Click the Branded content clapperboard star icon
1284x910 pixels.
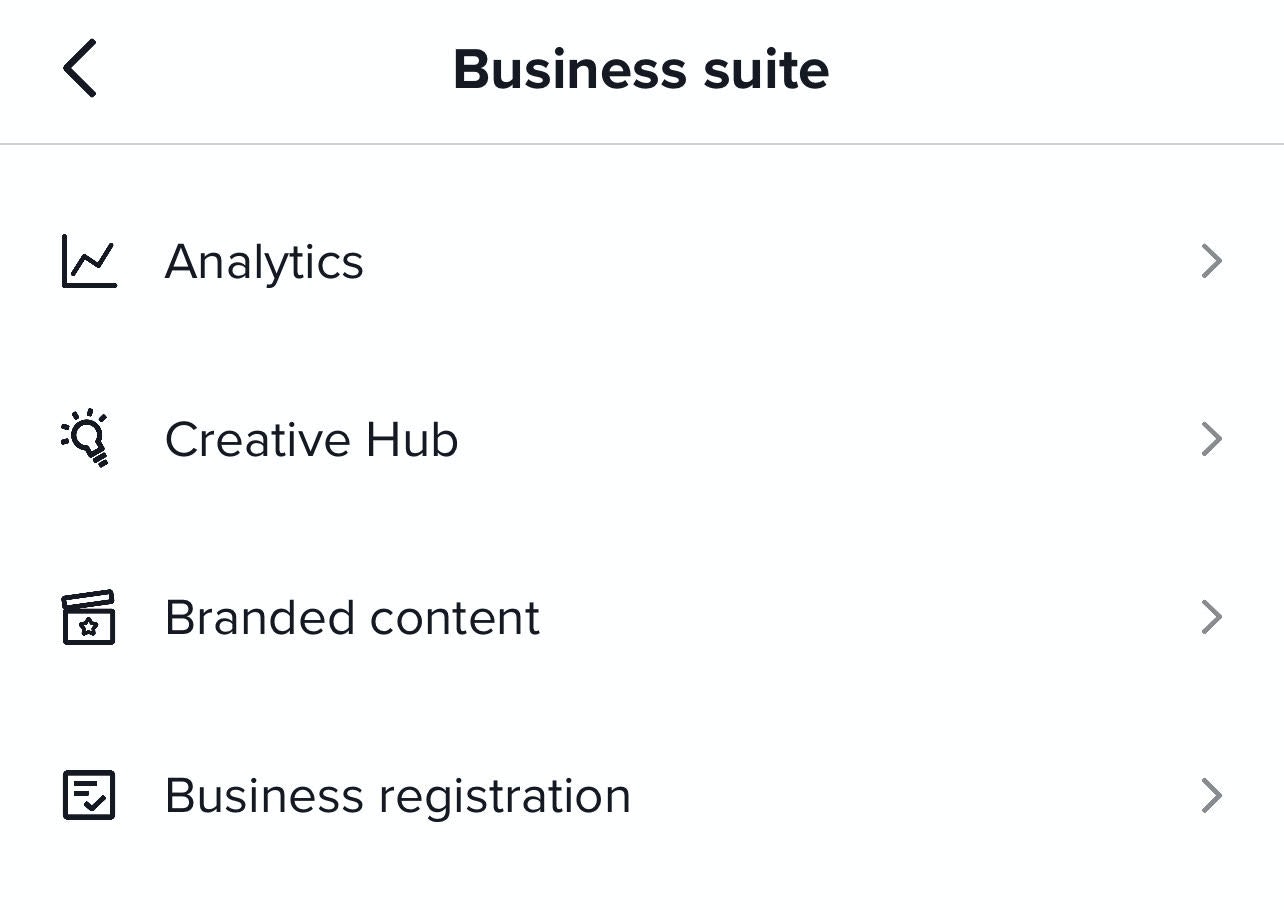pos(89,617)
